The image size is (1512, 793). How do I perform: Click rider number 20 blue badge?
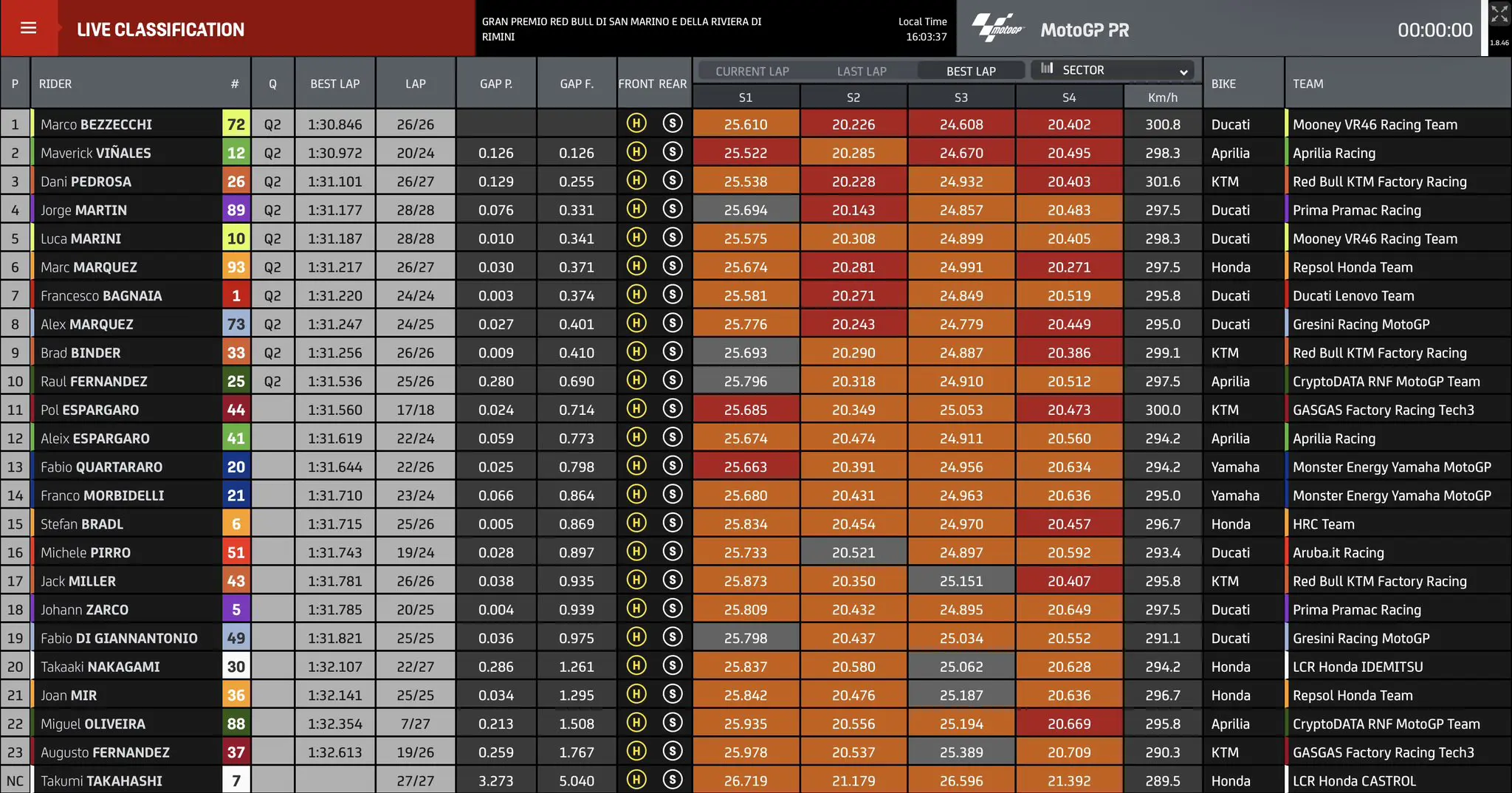coord(236,467)
